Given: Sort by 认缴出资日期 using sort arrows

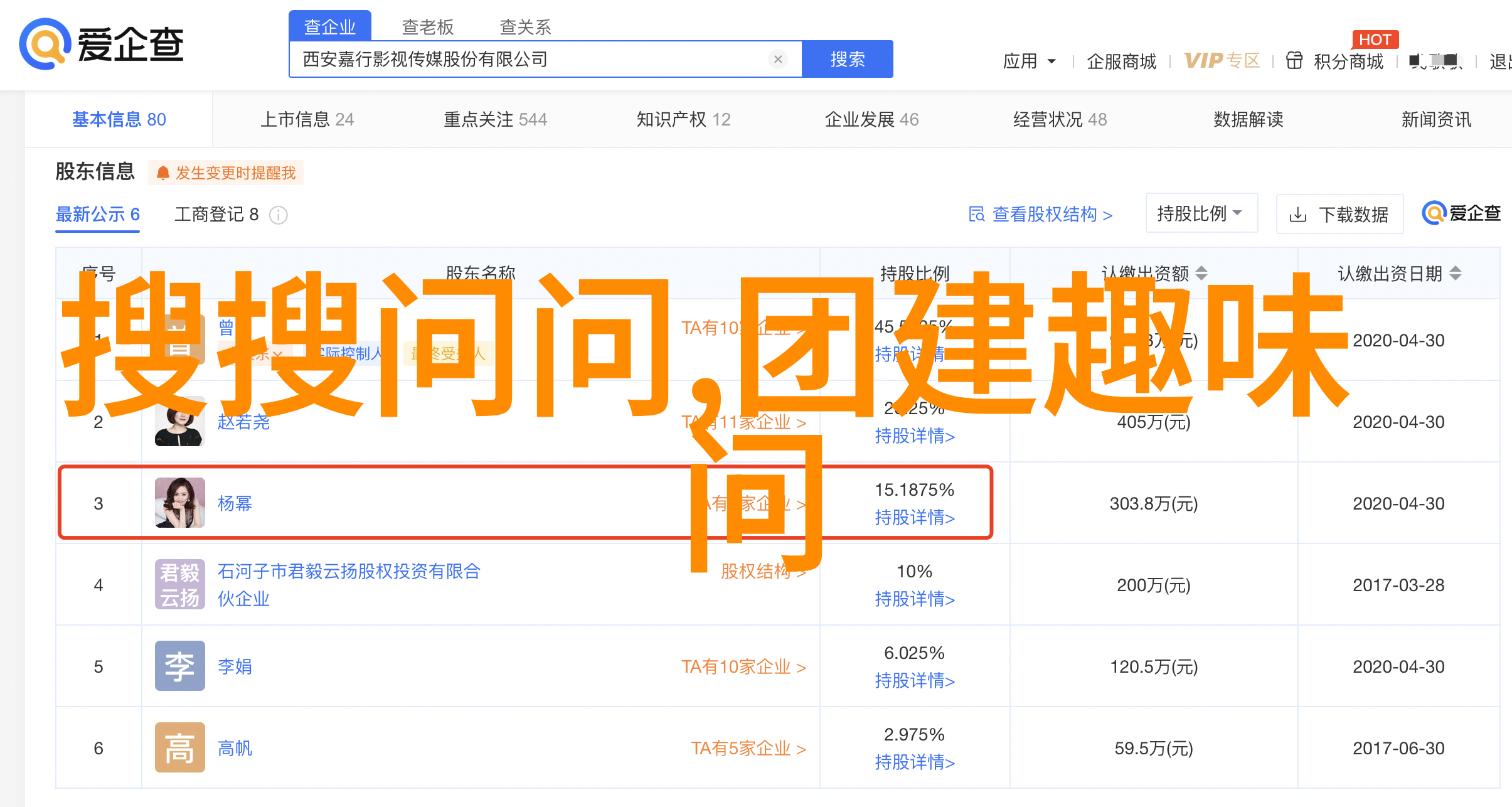Looking at the screenshot, I should coord(1456,273).
